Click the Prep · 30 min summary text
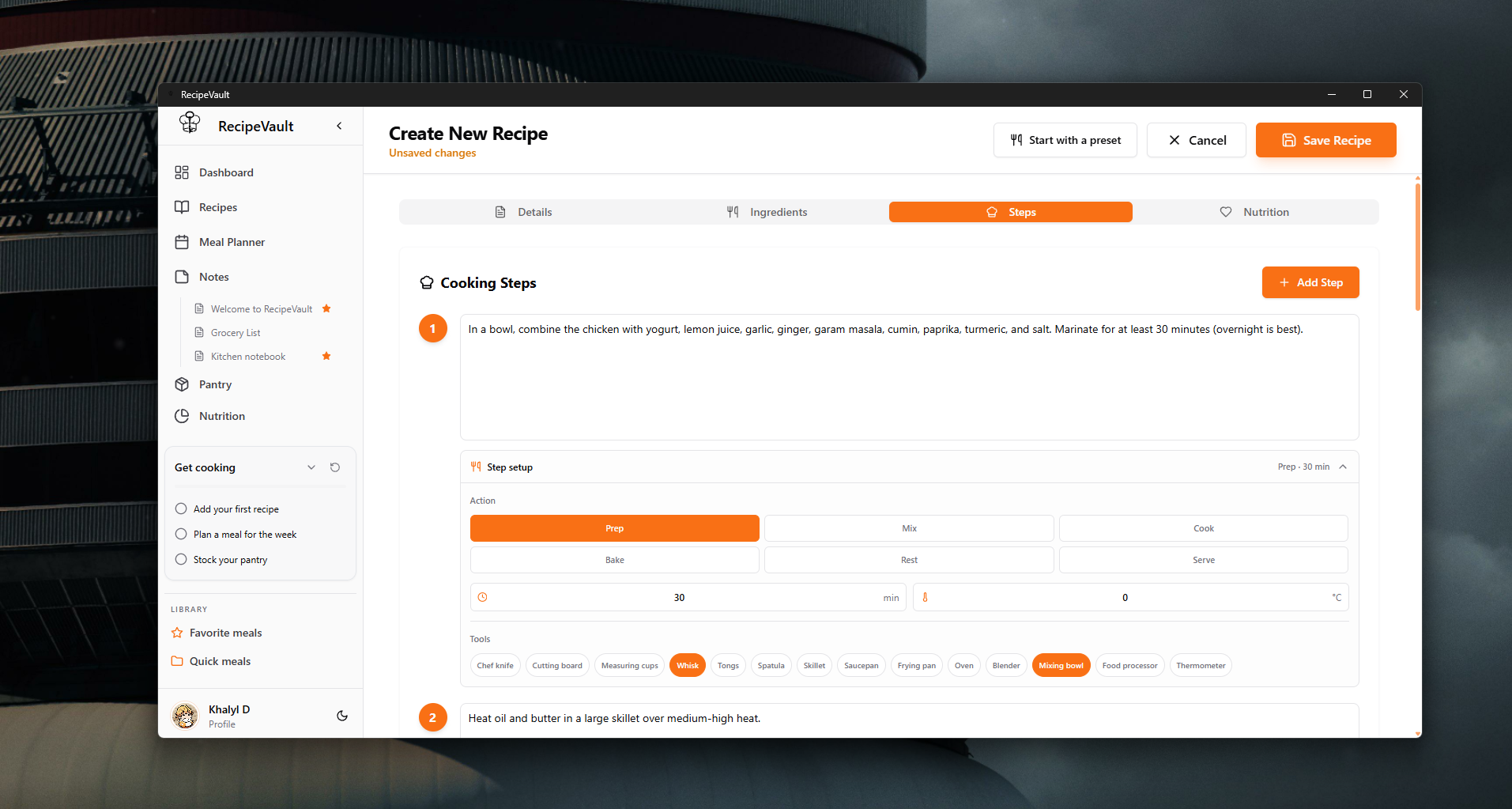 pyautogui.click(x=1303, y=467)
